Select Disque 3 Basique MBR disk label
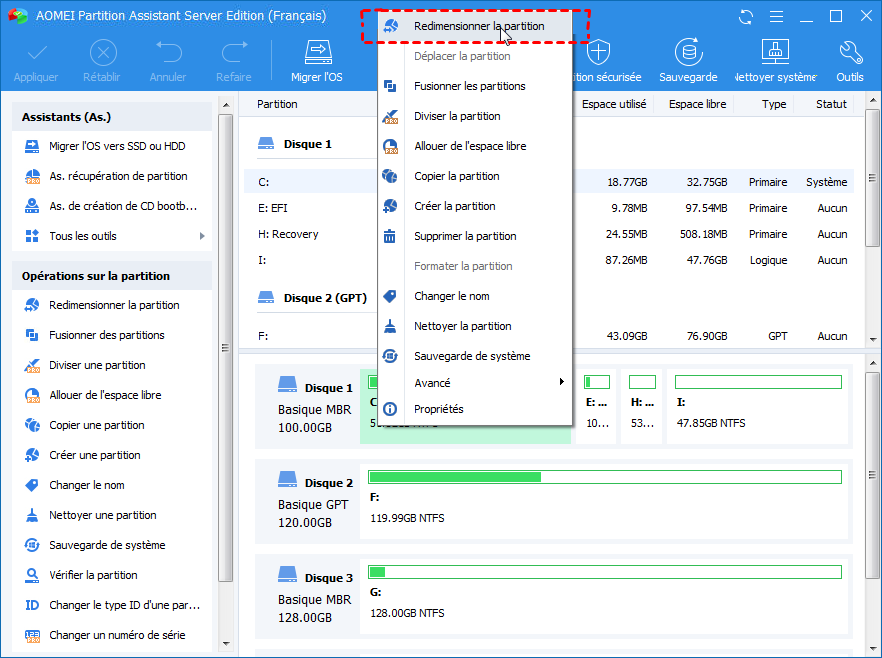This screenshot has height=658, width=882. (x=315, y=596)
